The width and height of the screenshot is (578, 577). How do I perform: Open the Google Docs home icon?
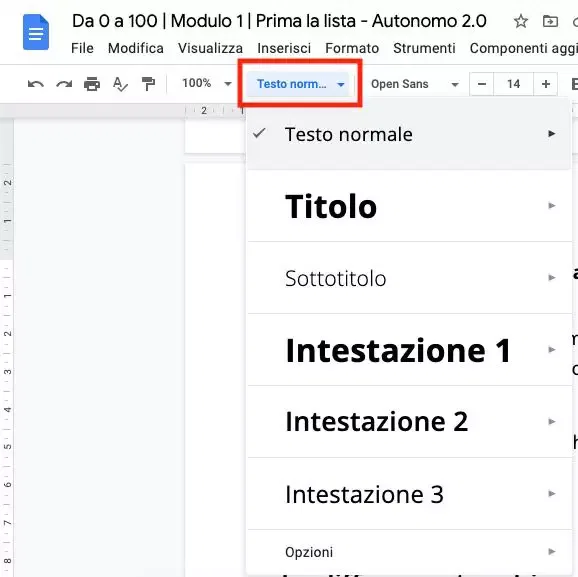coord(36,32)
